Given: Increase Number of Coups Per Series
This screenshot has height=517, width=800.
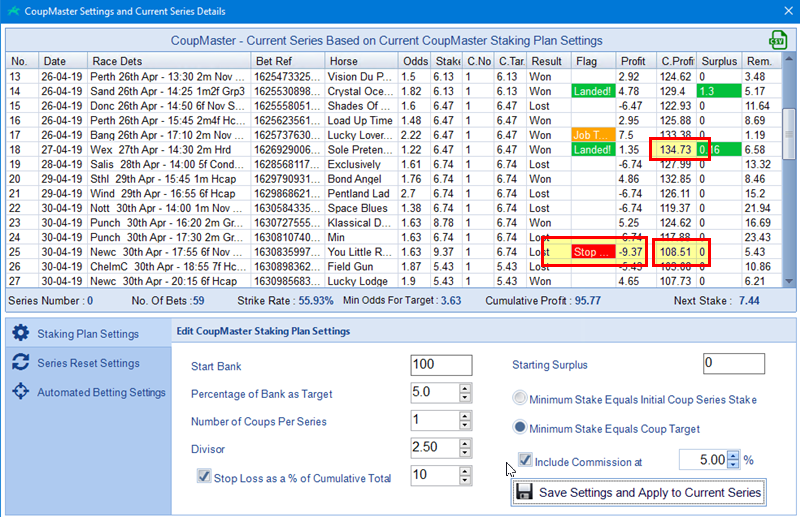Looking at the screenshot, I should point(464,416).
